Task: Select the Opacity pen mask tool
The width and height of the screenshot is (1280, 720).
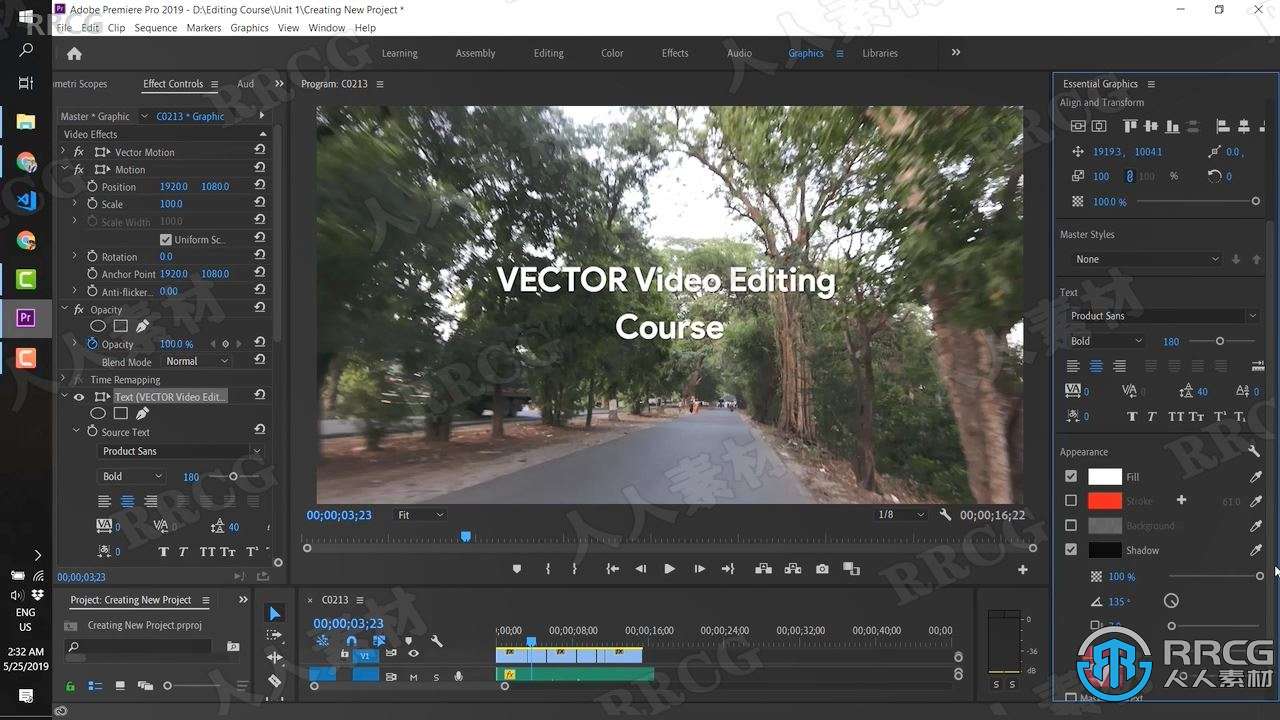Action: click(x=142, y=326)
